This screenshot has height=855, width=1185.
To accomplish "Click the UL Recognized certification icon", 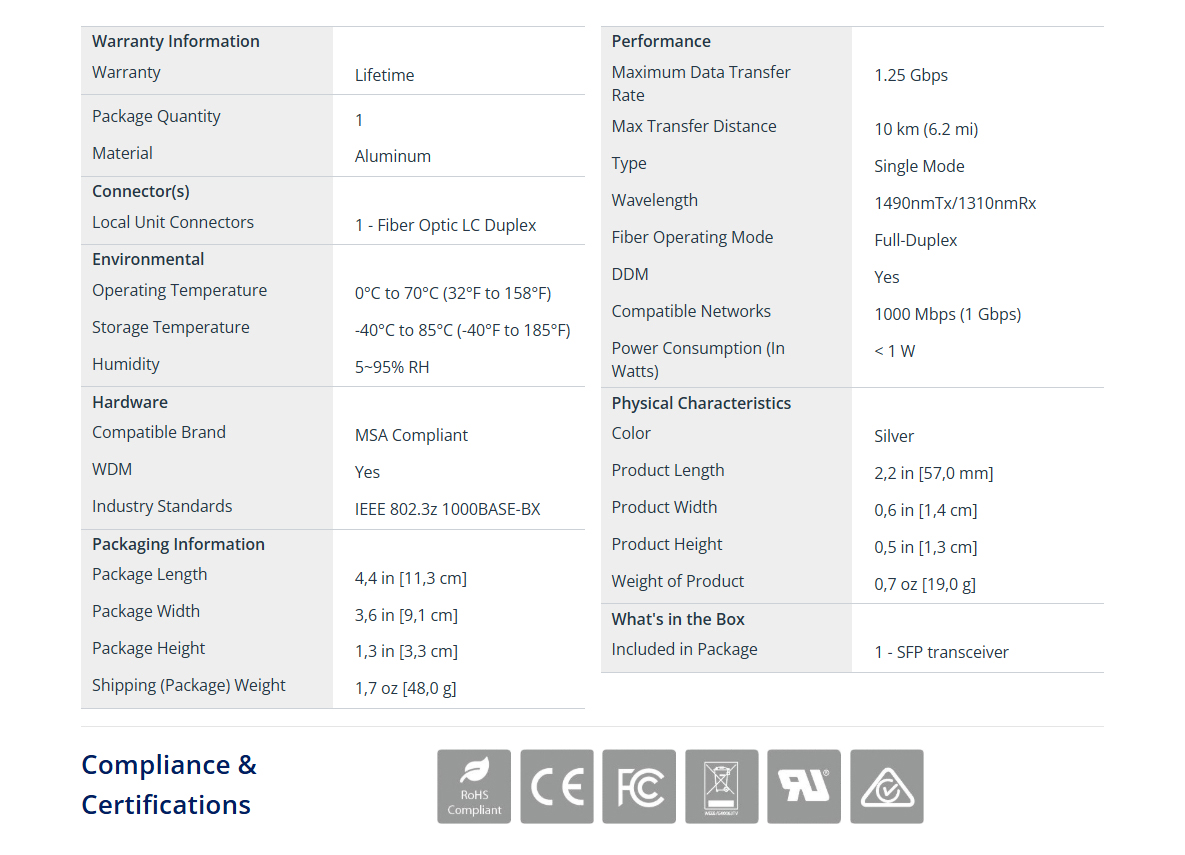I will tap(803, 786).
